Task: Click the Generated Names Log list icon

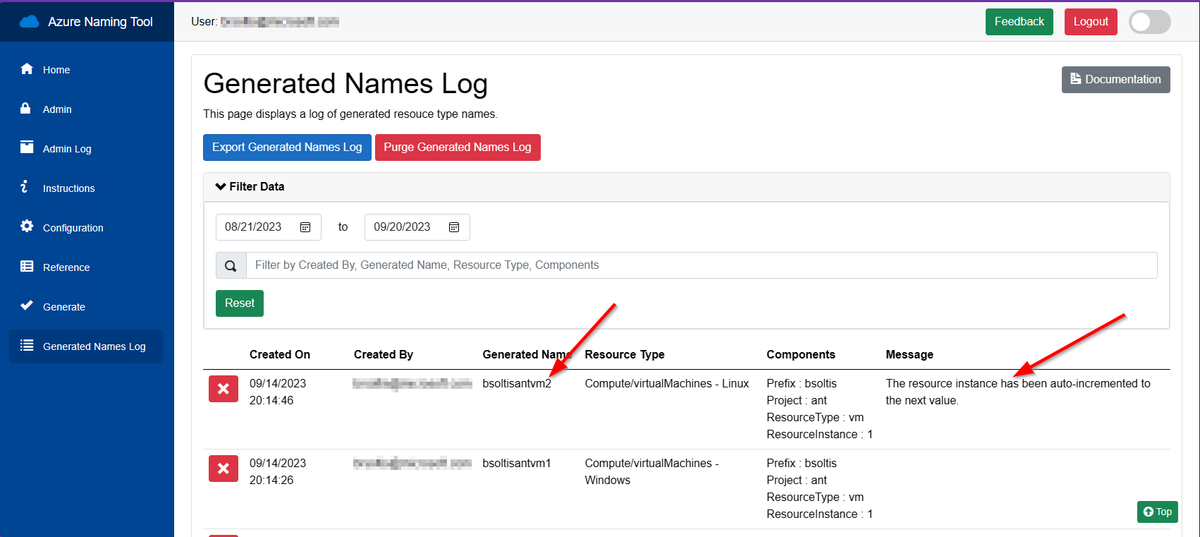Action: 27,346
